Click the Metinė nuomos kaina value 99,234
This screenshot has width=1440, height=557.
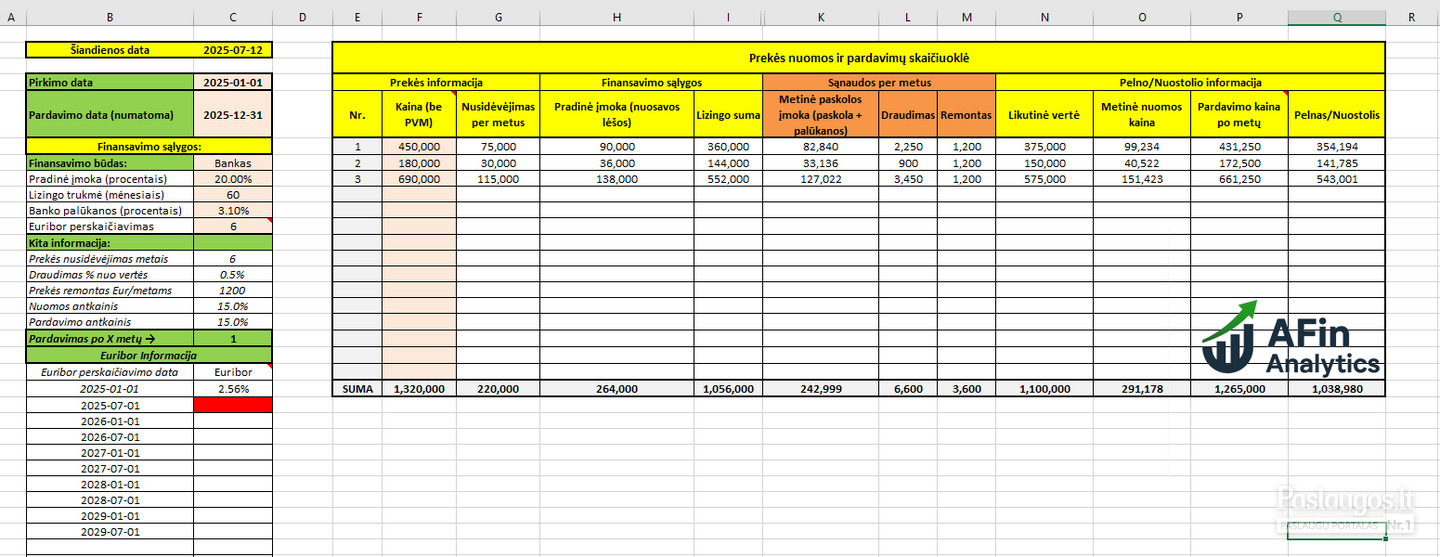(x=1142, y=146)
